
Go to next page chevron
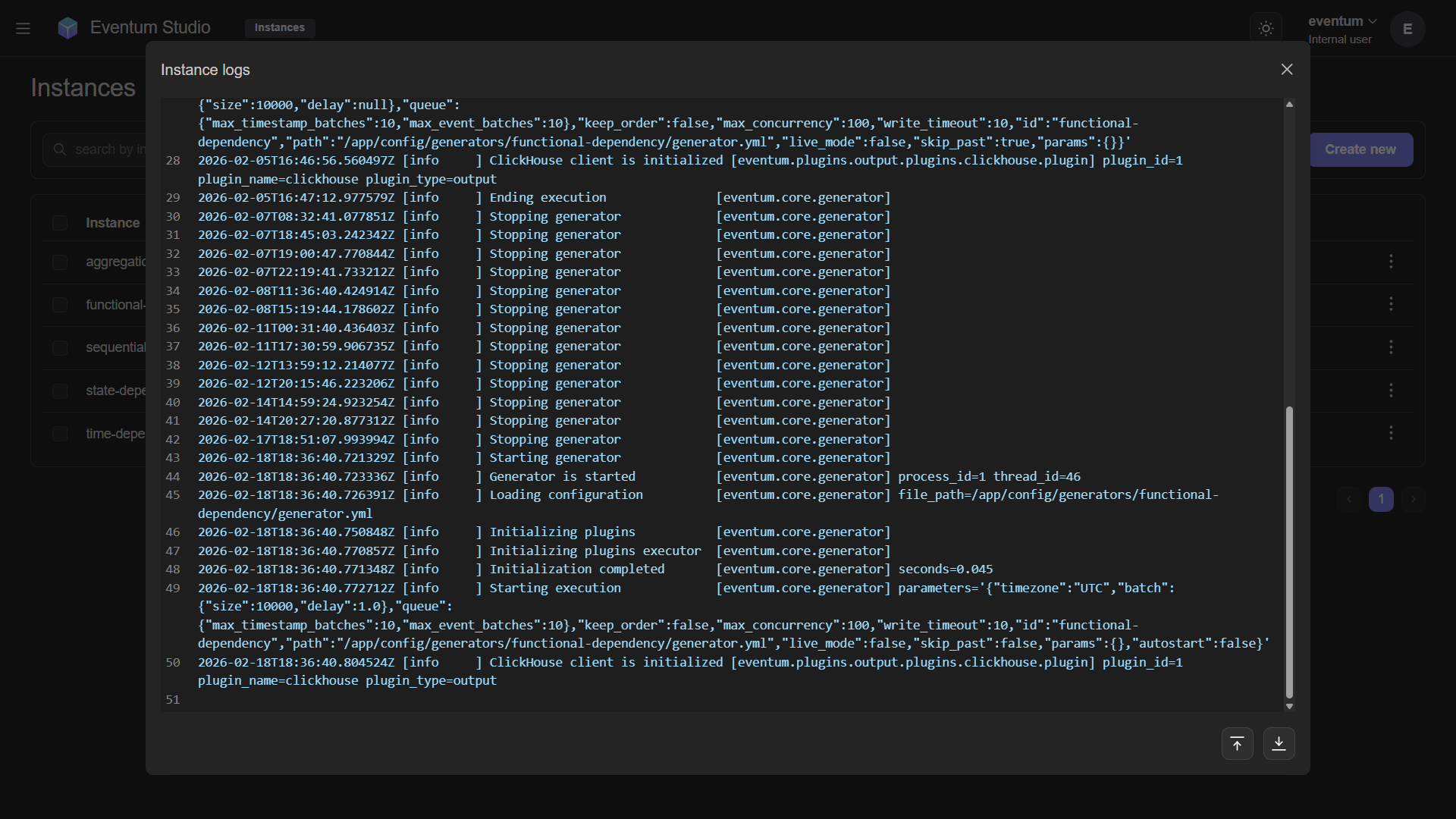(x=1413, y=500)
